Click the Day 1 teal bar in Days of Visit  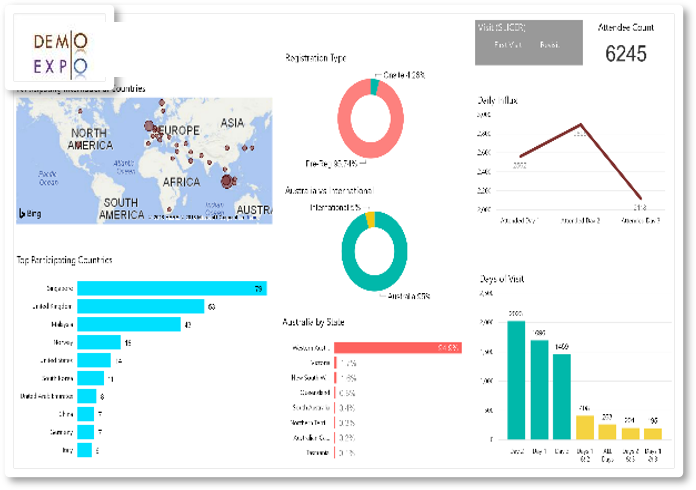[539, 390]
